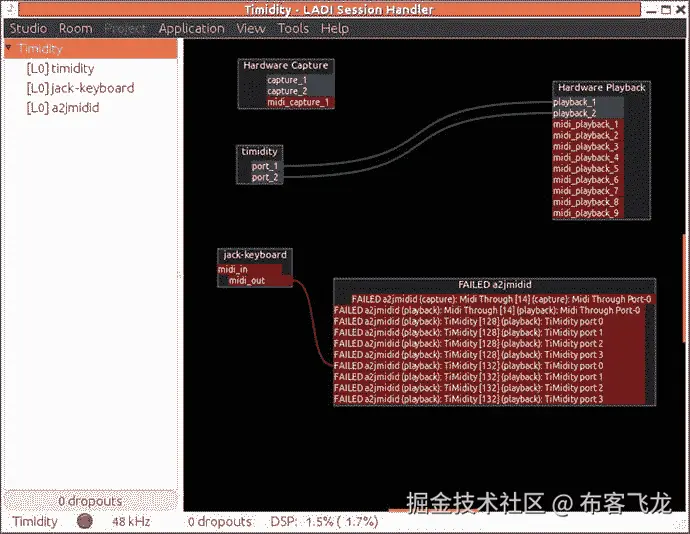Click the midi_playback_6 port

coord(588,180)
